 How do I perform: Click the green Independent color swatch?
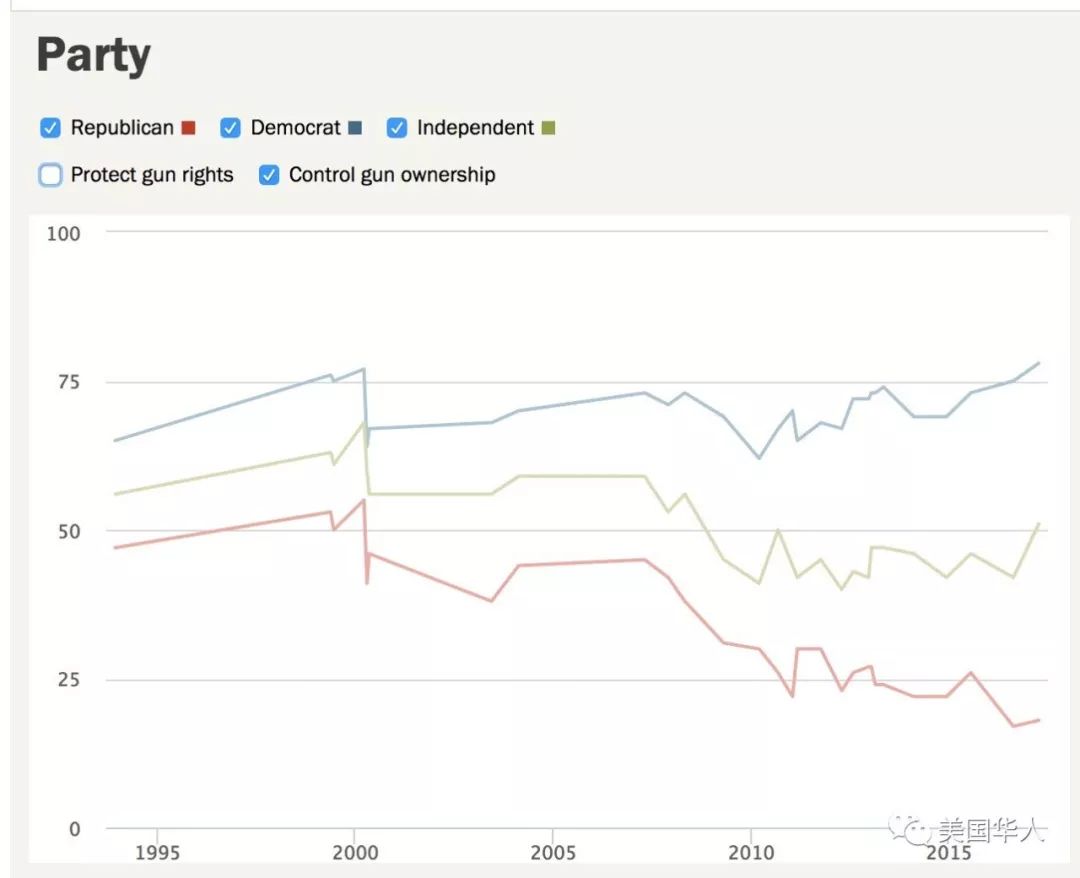(x=548, y=128)
